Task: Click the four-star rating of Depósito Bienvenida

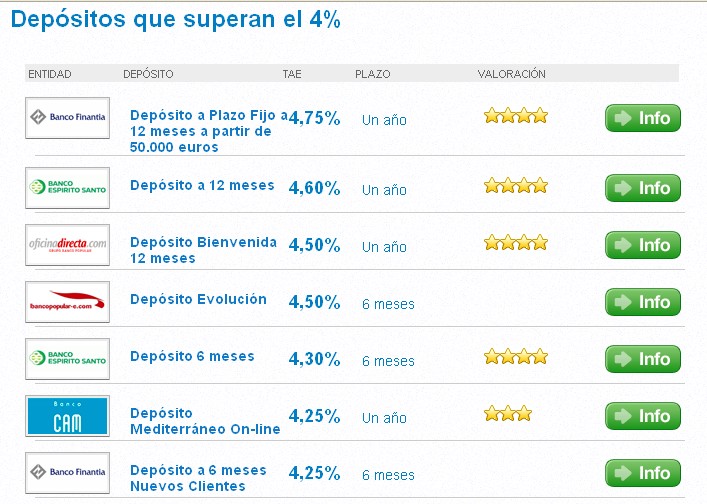Action: coord(516,242)
